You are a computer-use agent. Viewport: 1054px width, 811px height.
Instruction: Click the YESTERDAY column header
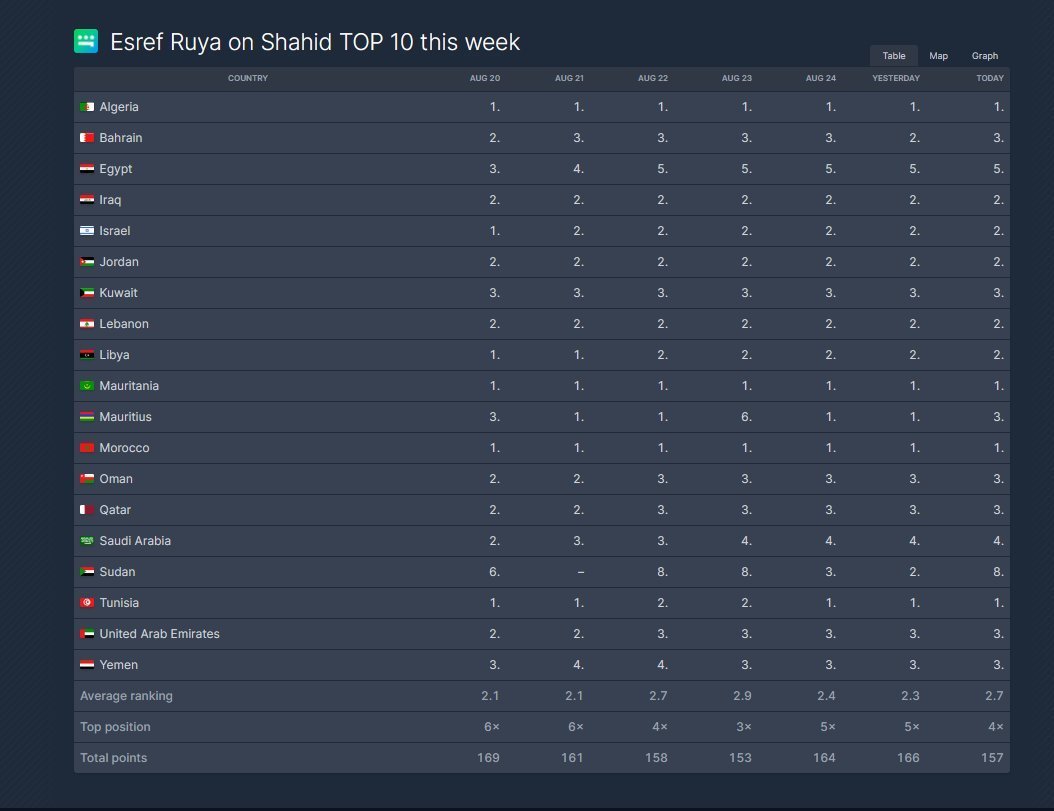coord(895,78)
